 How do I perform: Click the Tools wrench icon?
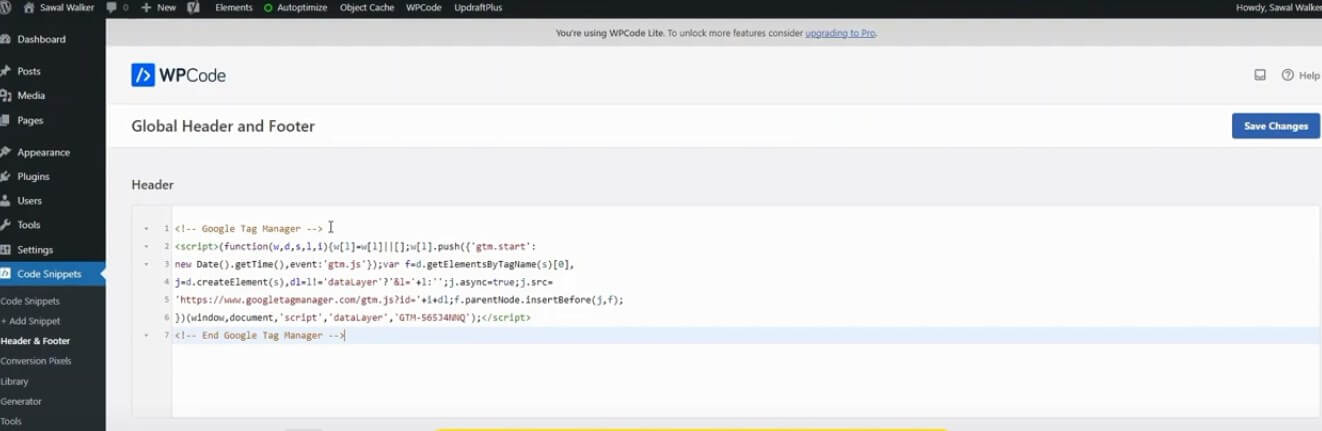pyautogui.click(x=6, y=225)
